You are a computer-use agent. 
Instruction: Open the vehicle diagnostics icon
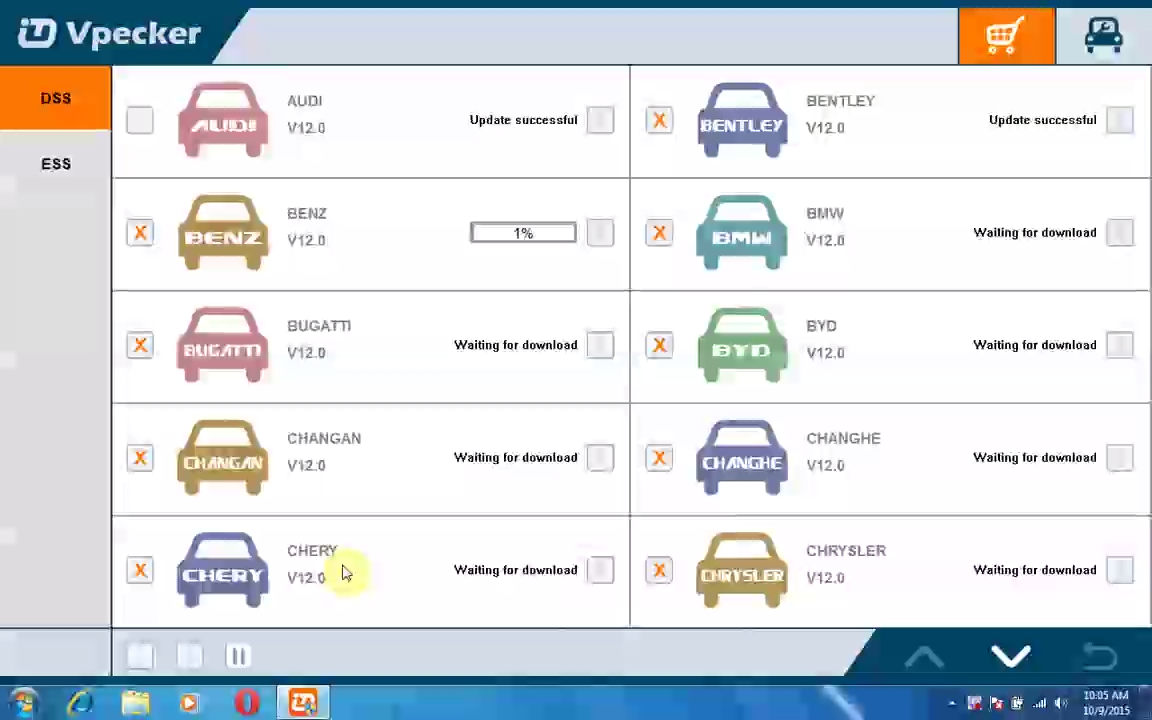click(1104, 35)
